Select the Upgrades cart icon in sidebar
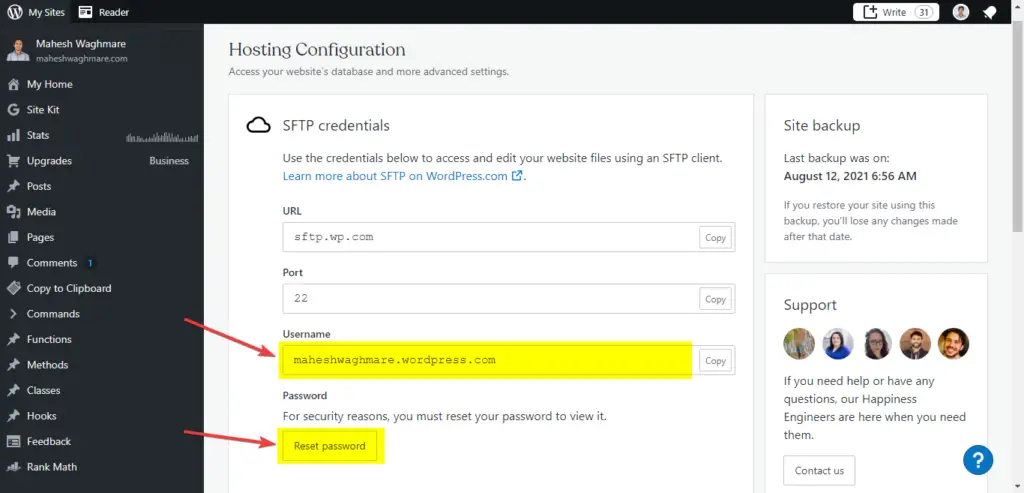The height and width of the screenshot is (493, 1024). [13, 161]
